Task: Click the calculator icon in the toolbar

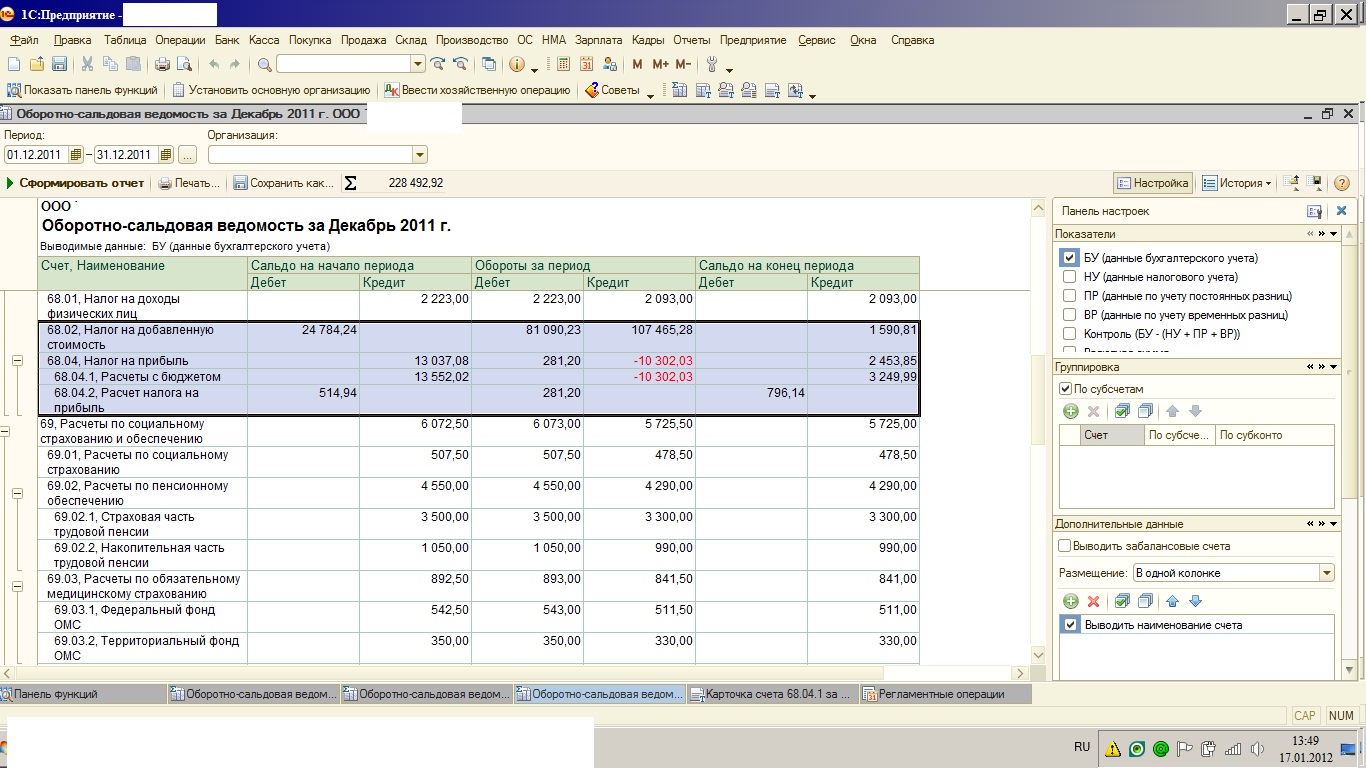Action: click(x=563, y=65)
